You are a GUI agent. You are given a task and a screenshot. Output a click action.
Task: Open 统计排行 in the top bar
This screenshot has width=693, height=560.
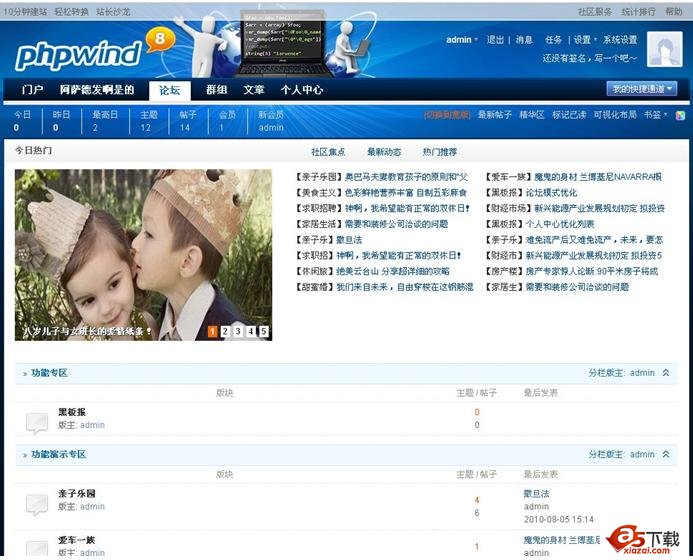click(x=638, y=12)
